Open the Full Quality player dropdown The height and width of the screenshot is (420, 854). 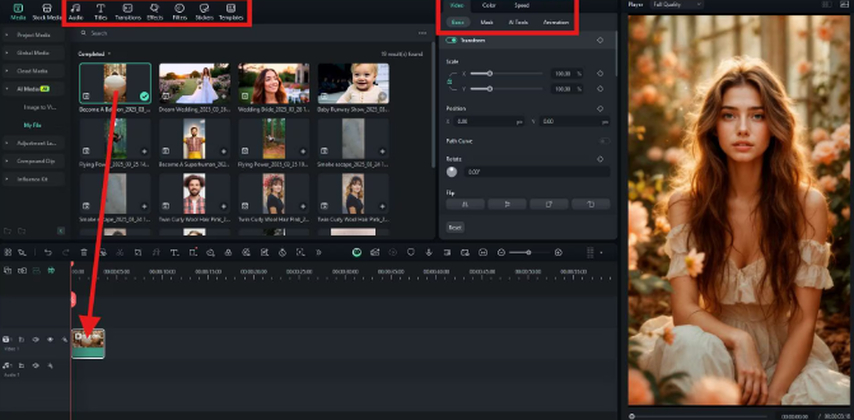tap(677, 4)
